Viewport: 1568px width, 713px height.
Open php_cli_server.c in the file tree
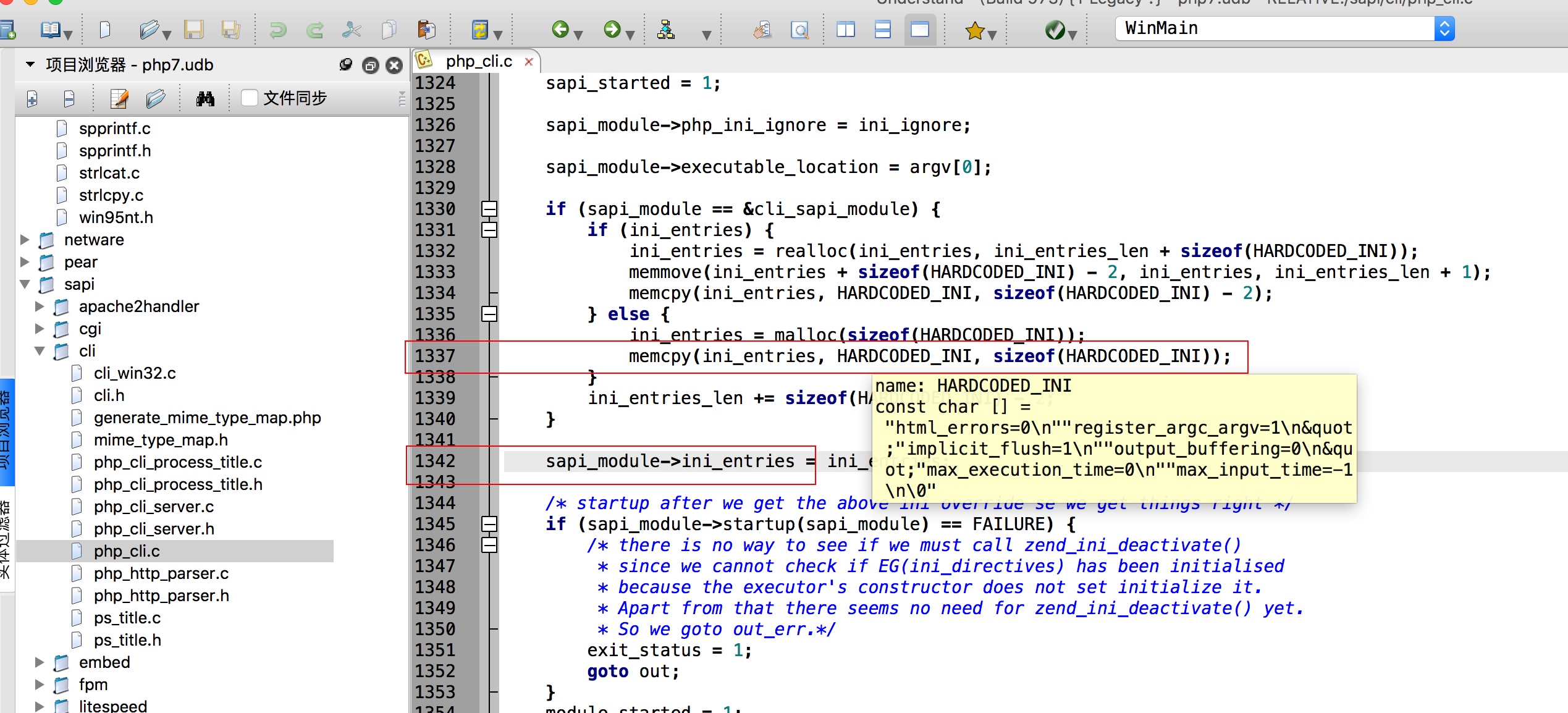click(x=153, y=507)
